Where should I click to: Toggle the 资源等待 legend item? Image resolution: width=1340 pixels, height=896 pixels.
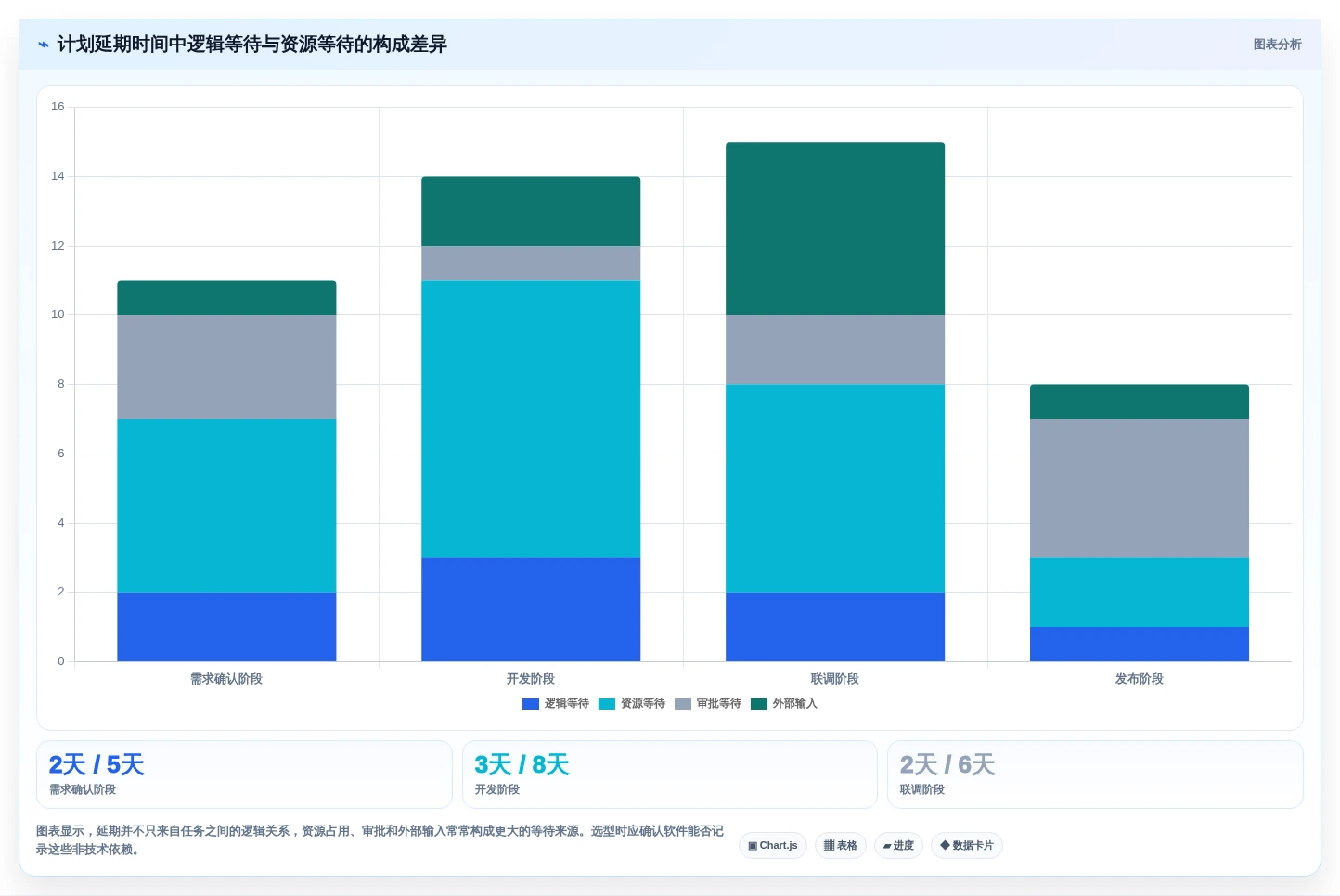632,704
